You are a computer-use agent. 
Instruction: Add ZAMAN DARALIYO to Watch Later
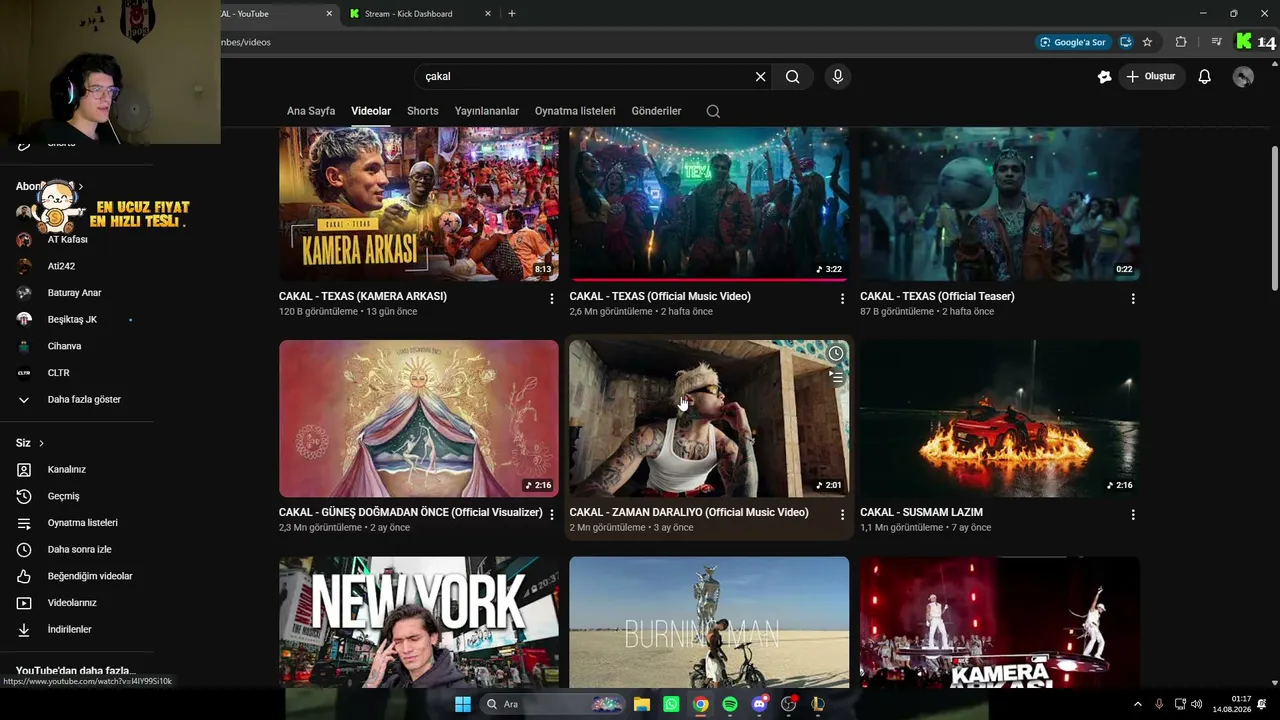(836, 354)
